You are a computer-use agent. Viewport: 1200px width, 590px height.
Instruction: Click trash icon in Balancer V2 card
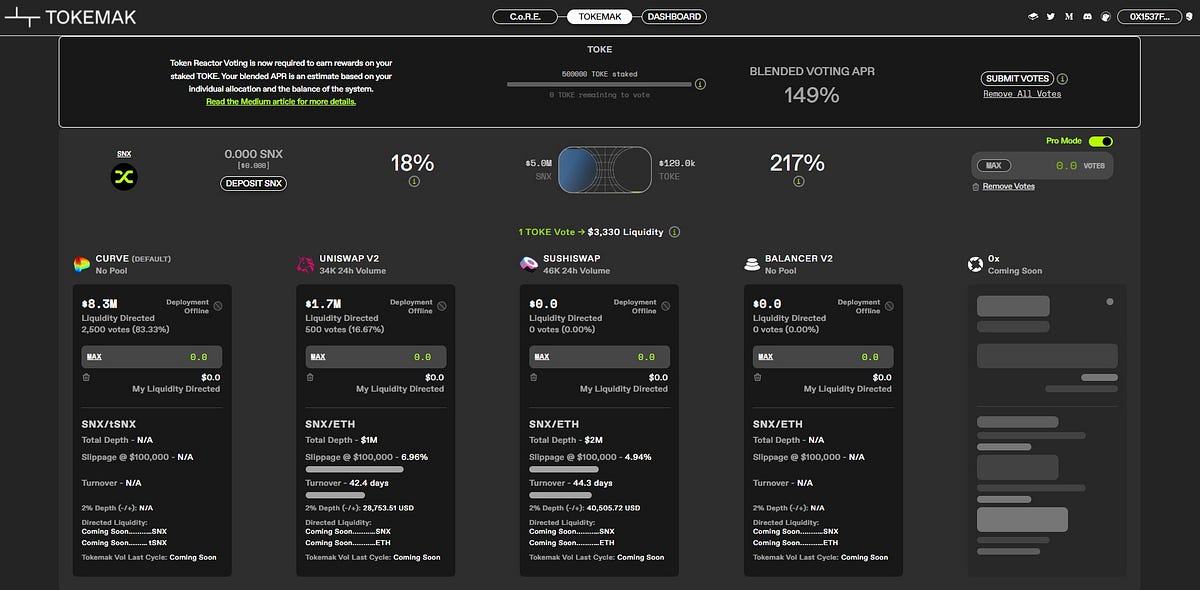758,377
